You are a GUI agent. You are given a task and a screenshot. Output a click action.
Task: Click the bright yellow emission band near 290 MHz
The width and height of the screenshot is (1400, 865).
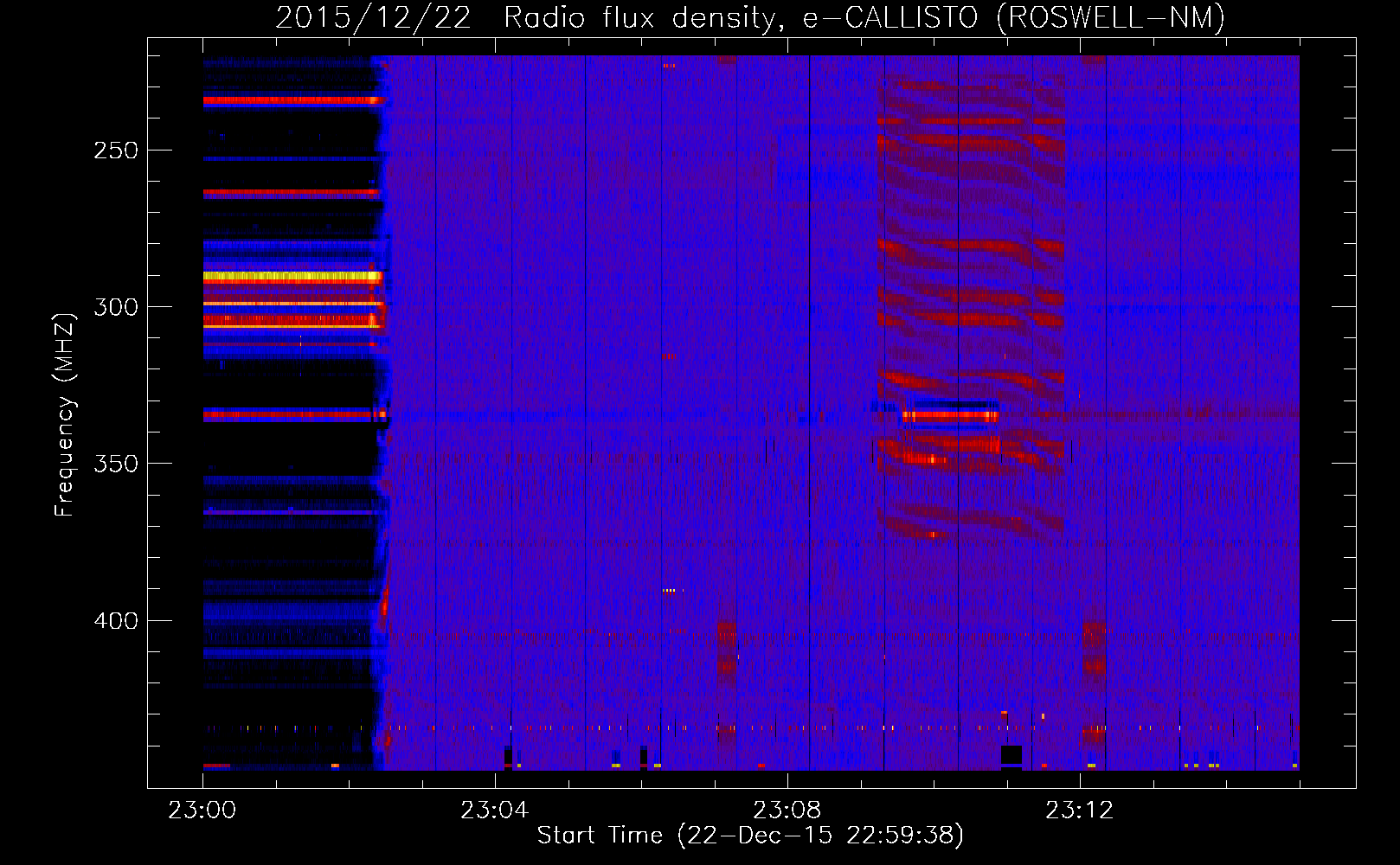(292, 277)
